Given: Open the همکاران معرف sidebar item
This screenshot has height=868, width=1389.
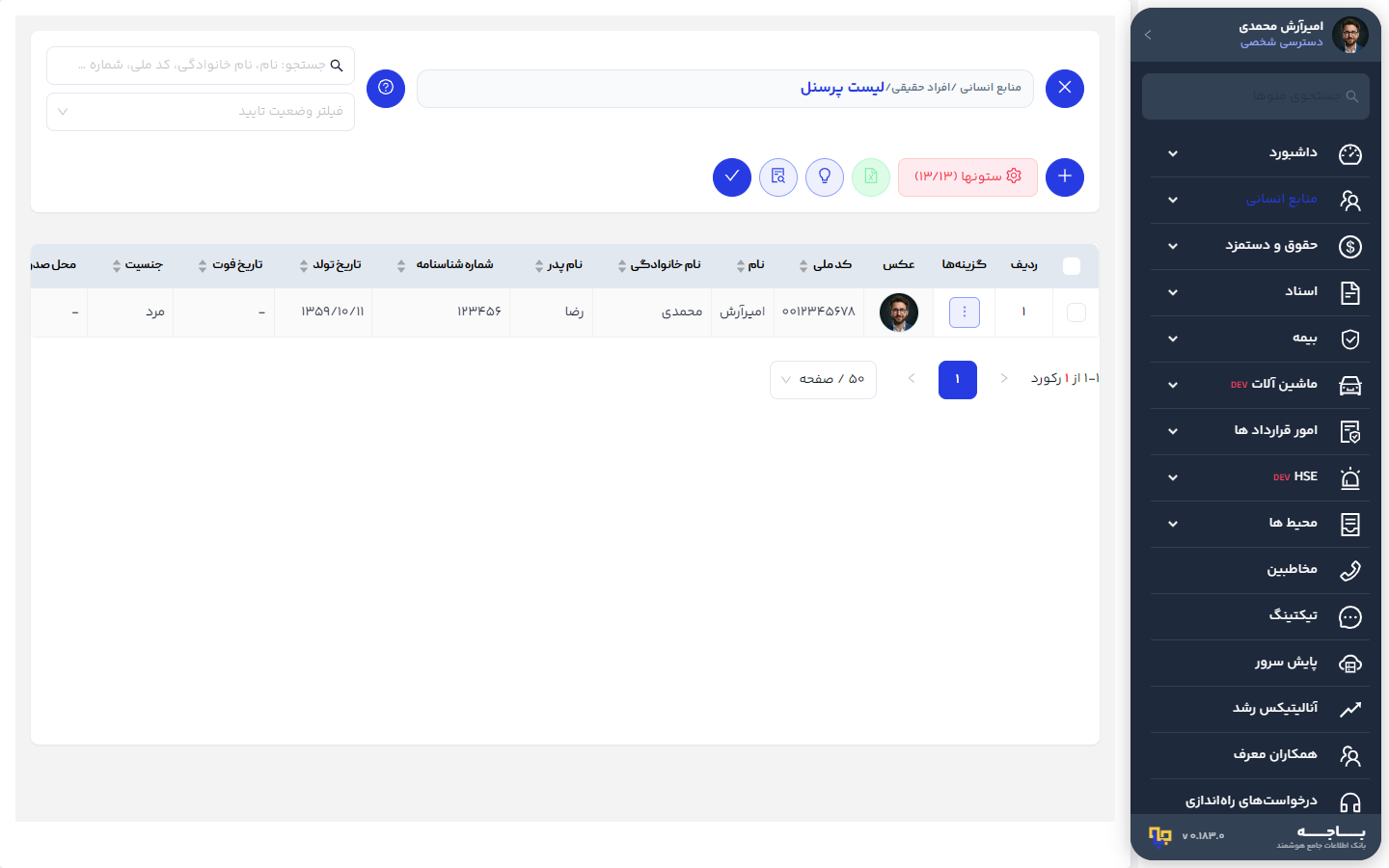Looking at the screenshot, I should coord(1260,755).
